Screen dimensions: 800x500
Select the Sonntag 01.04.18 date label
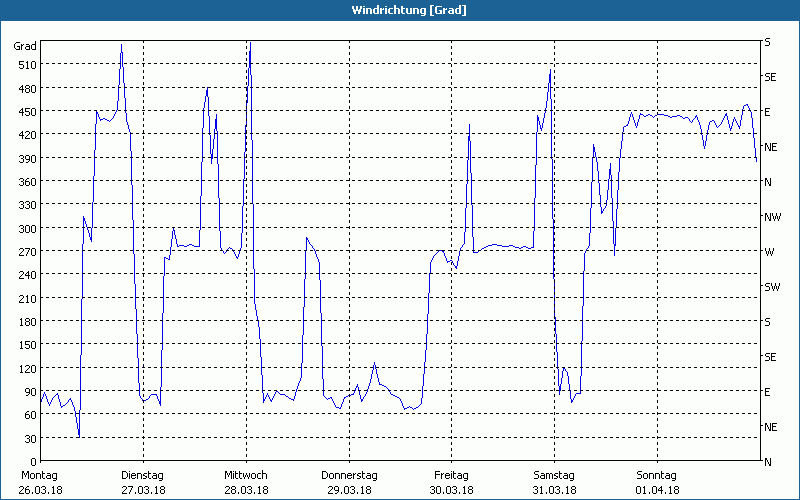pyautogui.click(x=656, y=482)
